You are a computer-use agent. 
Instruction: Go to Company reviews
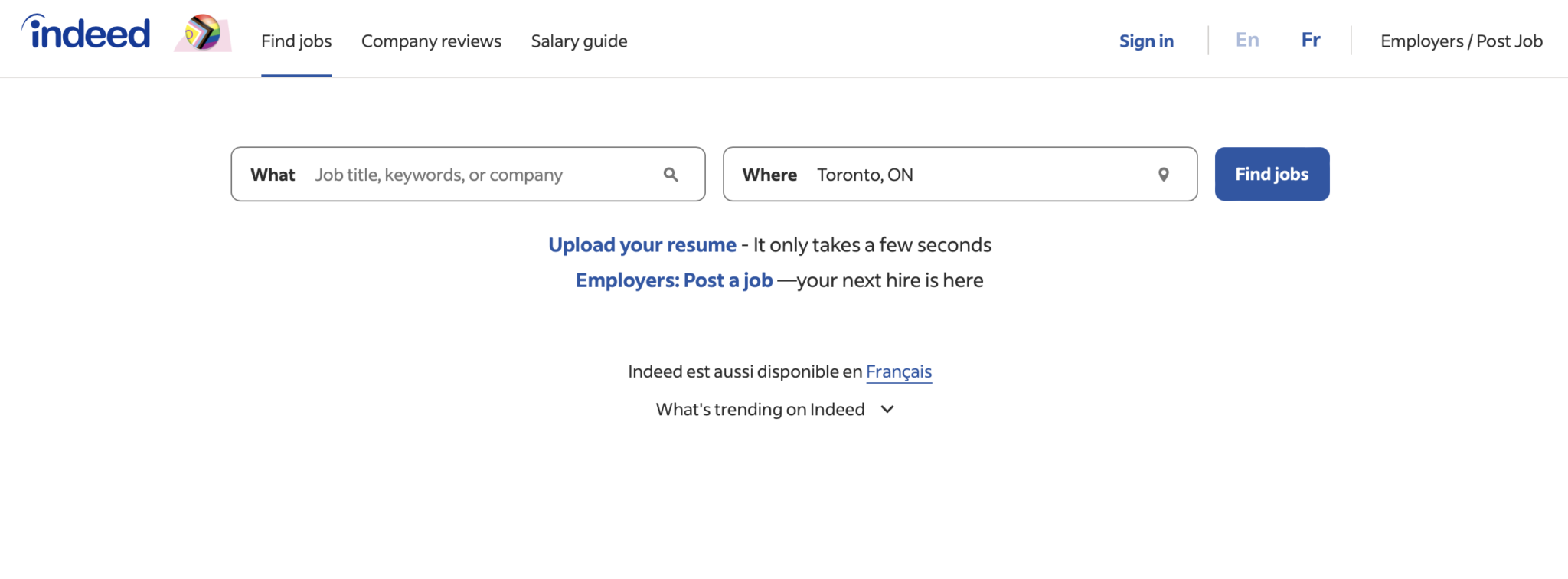tap(431, 41)
